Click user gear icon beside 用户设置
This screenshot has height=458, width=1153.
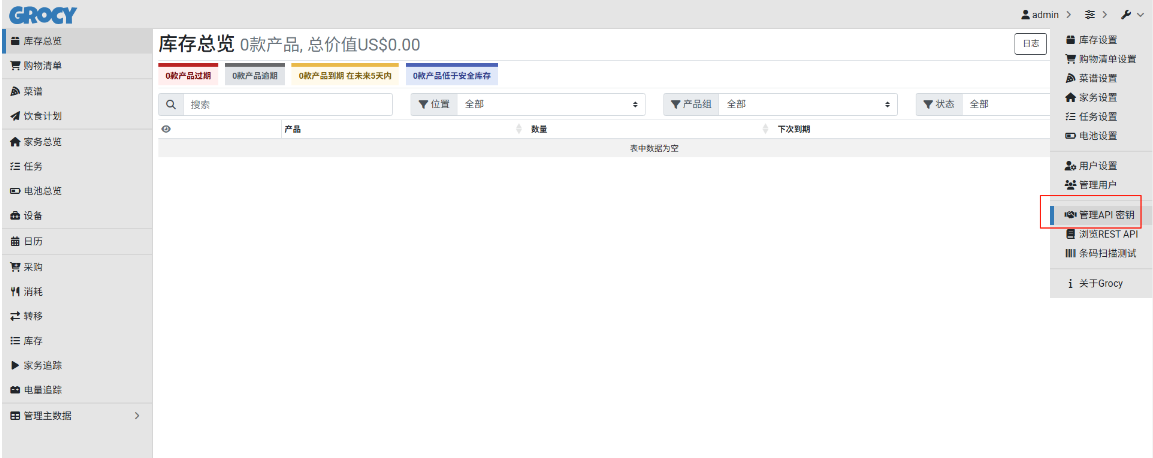tap(1071, 165)
